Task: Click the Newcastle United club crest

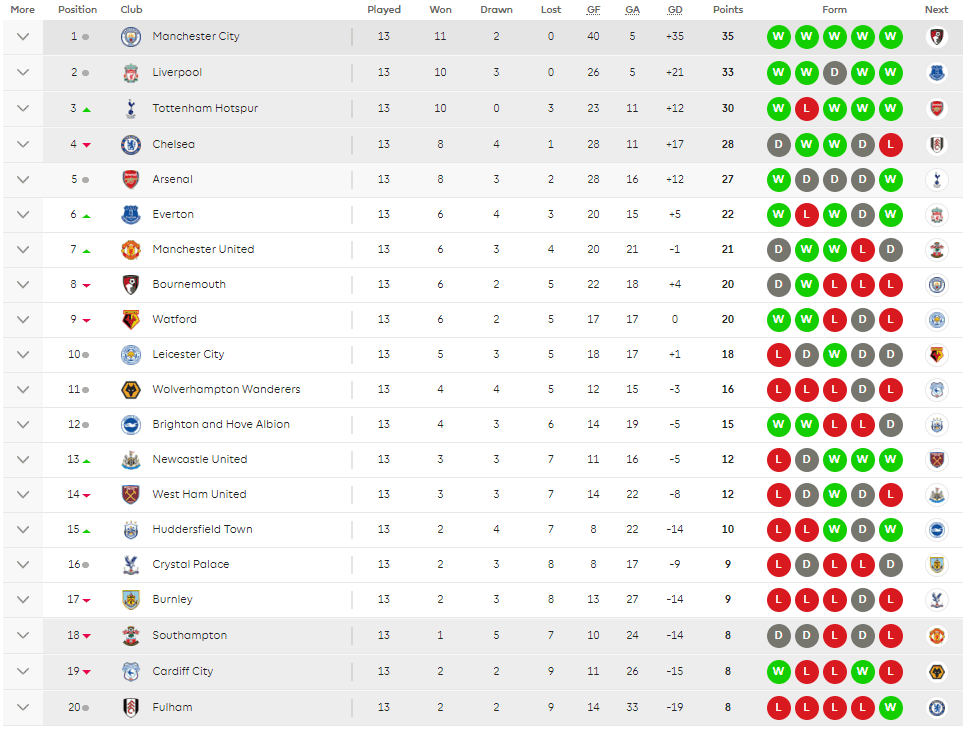Action: (131, 460)
